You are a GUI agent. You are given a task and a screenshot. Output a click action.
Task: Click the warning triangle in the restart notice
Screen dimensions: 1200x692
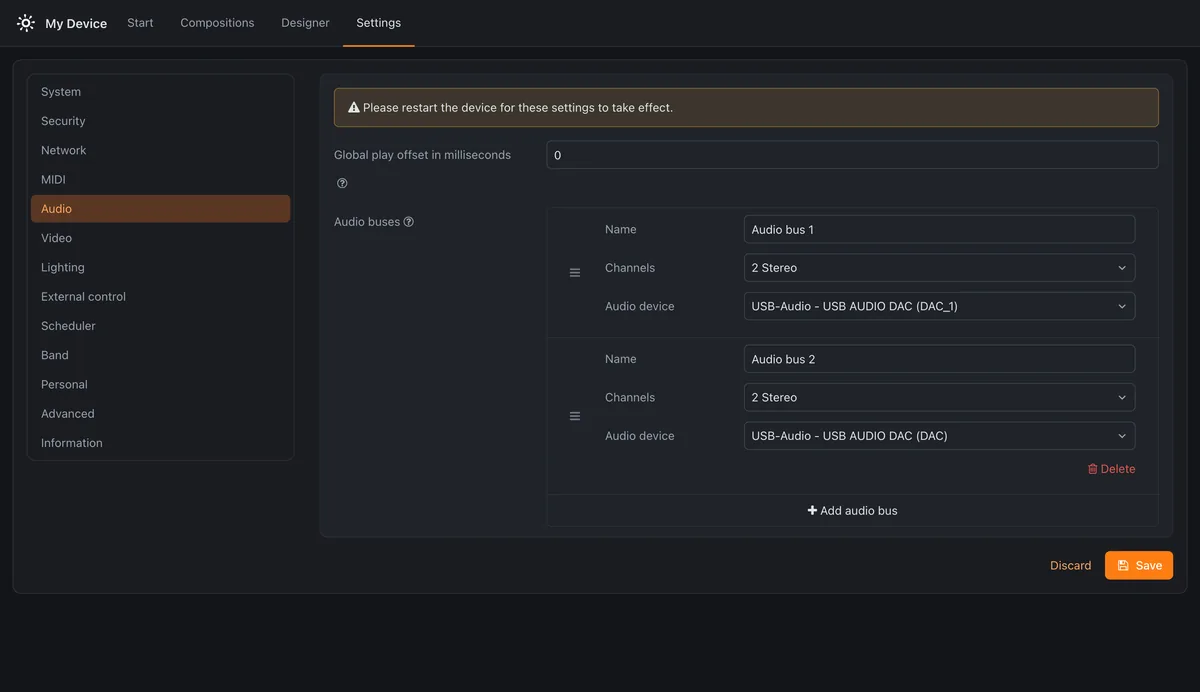click(353, 107)
